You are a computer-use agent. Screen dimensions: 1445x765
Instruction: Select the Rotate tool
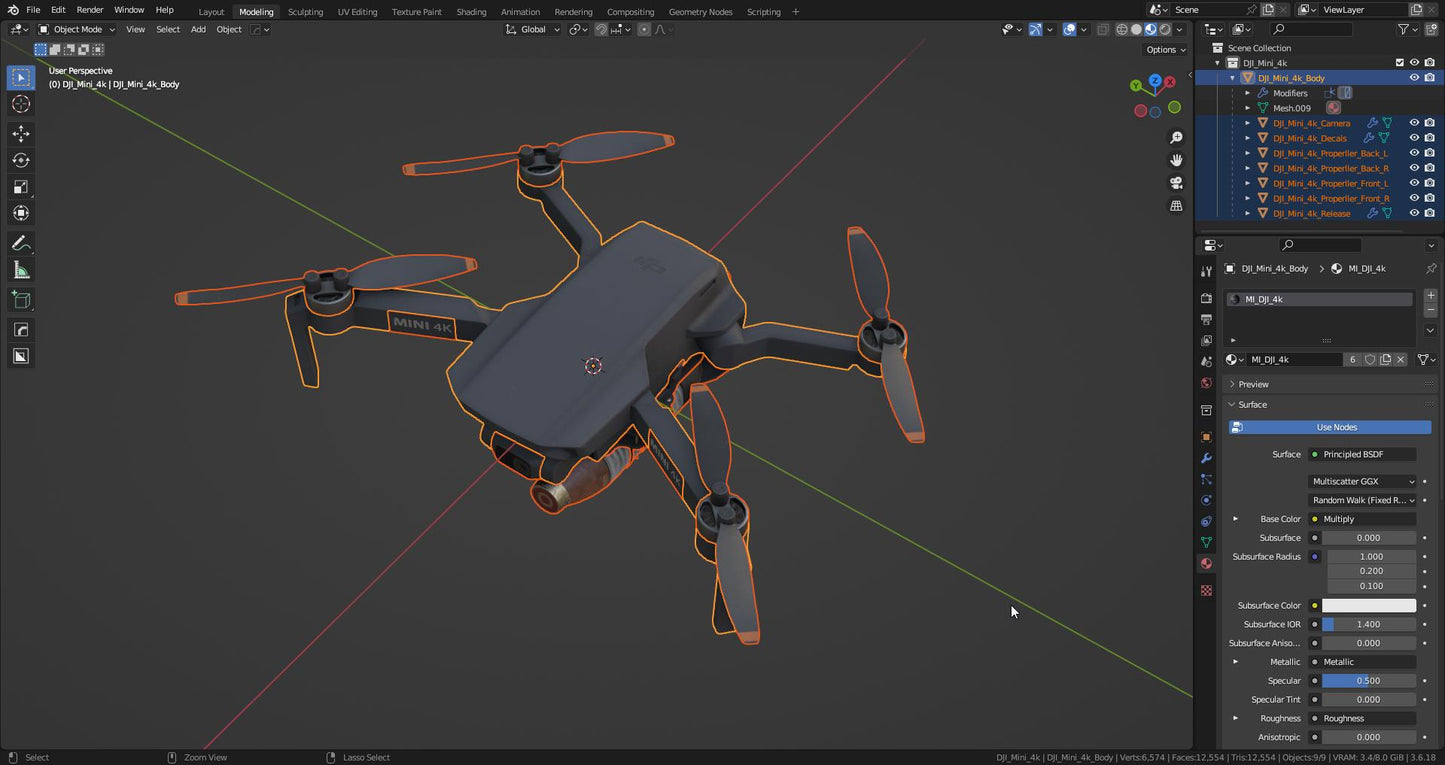pos(20,159)
